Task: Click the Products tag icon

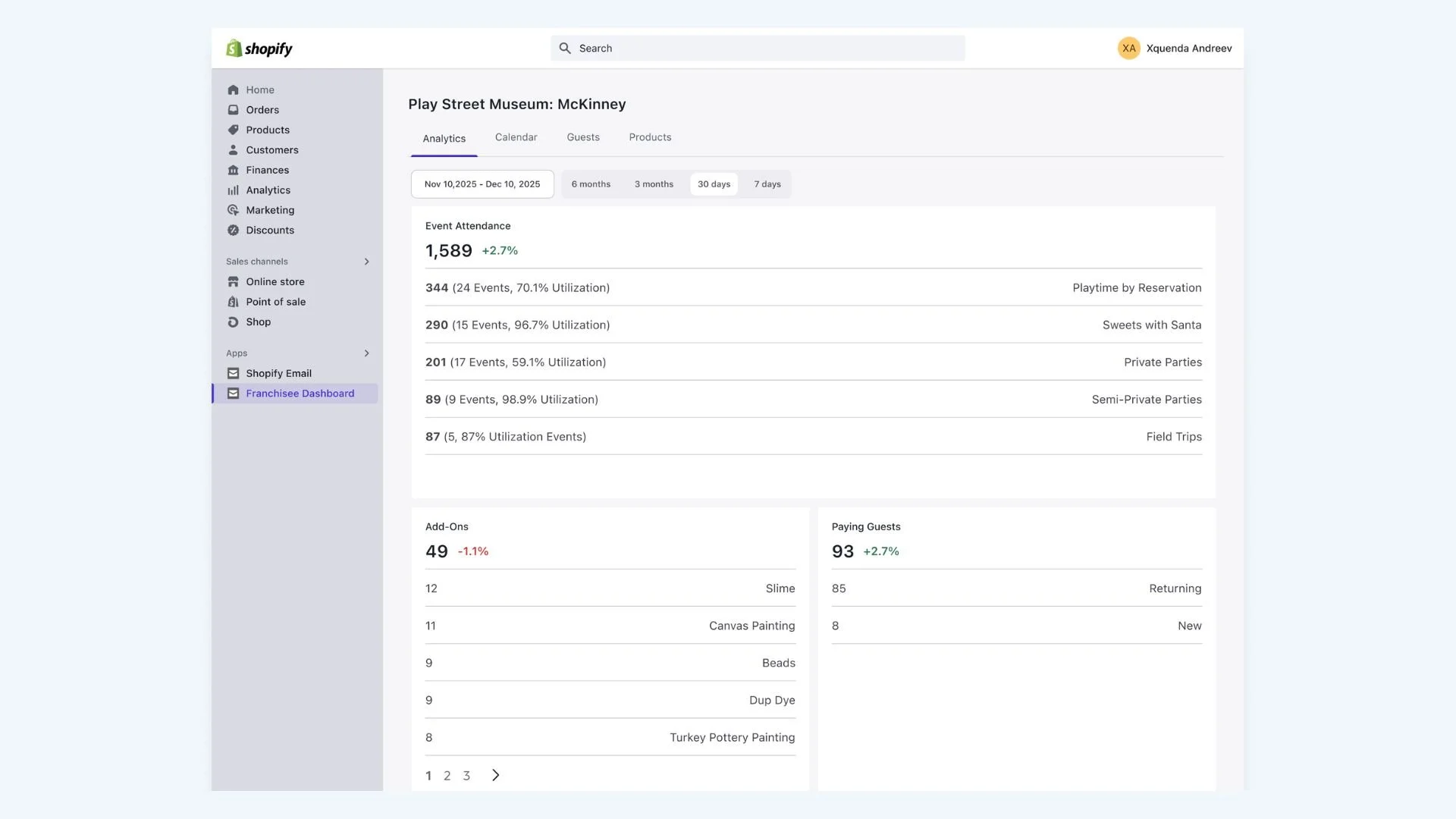Action: (x=233, y=130)
